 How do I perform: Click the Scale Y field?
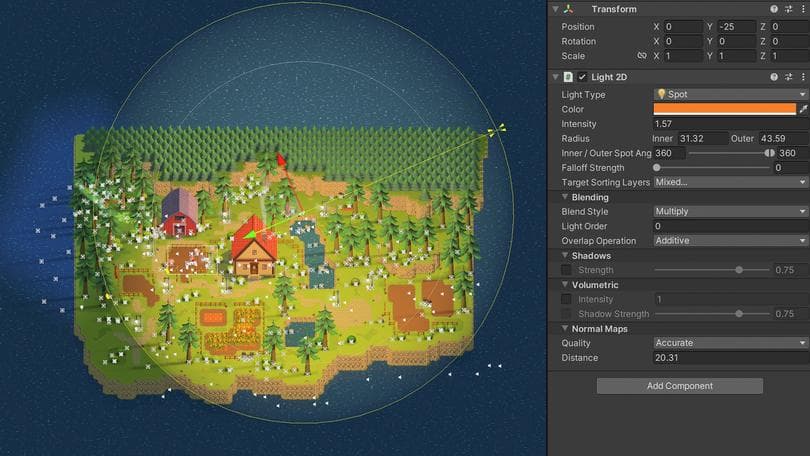click(737, 55)
